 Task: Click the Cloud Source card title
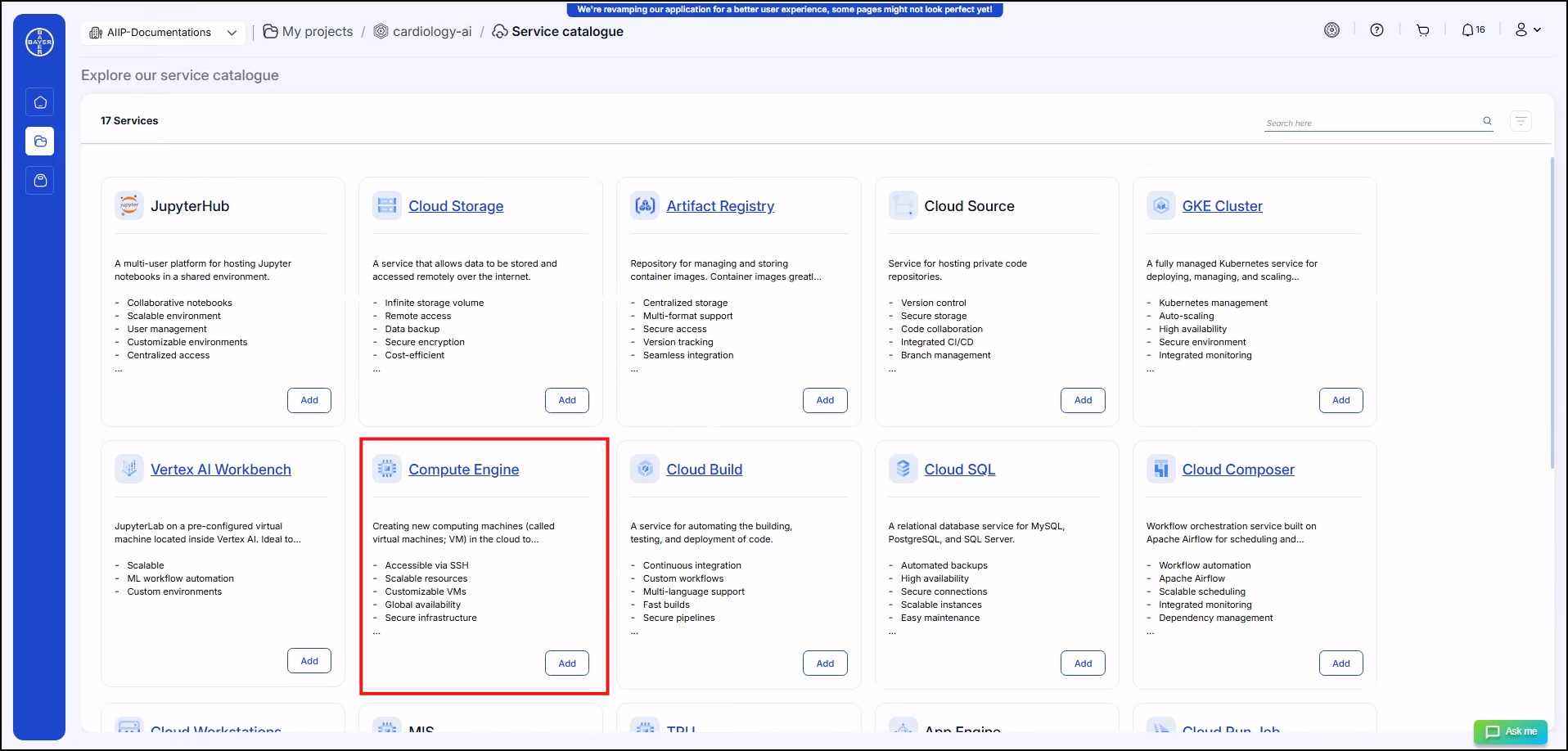[x=969, y=206]
